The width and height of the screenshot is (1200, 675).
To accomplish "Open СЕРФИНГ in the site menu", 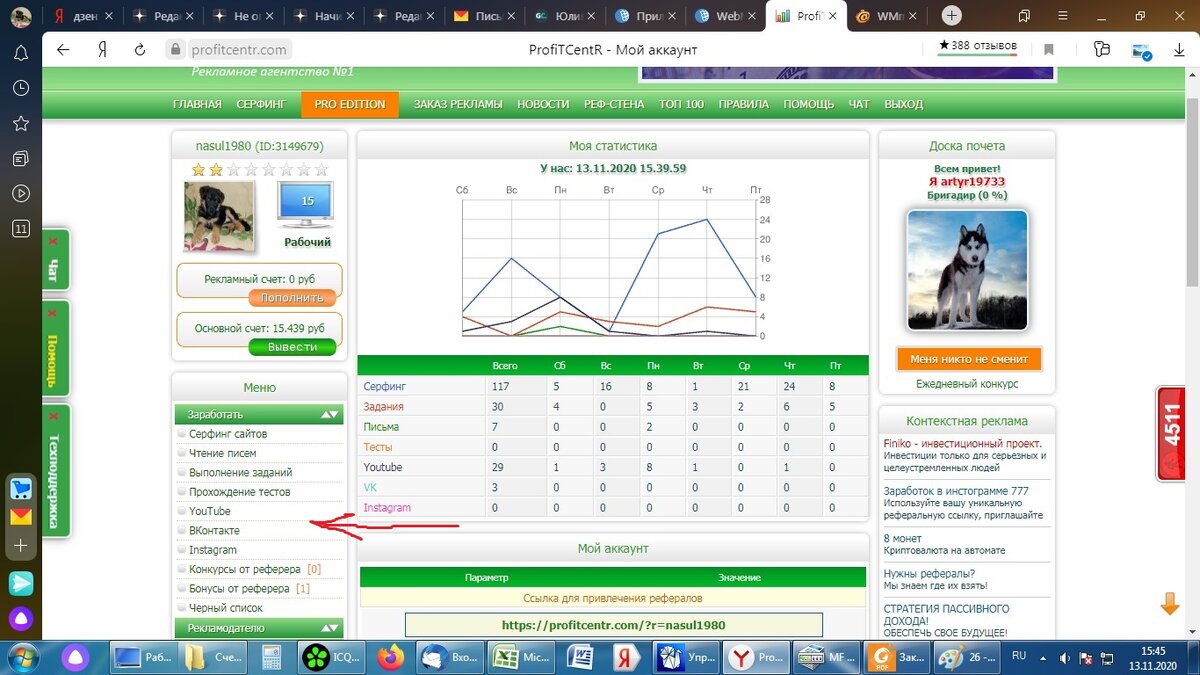I will pyautogui.click(x=261, y=104).
